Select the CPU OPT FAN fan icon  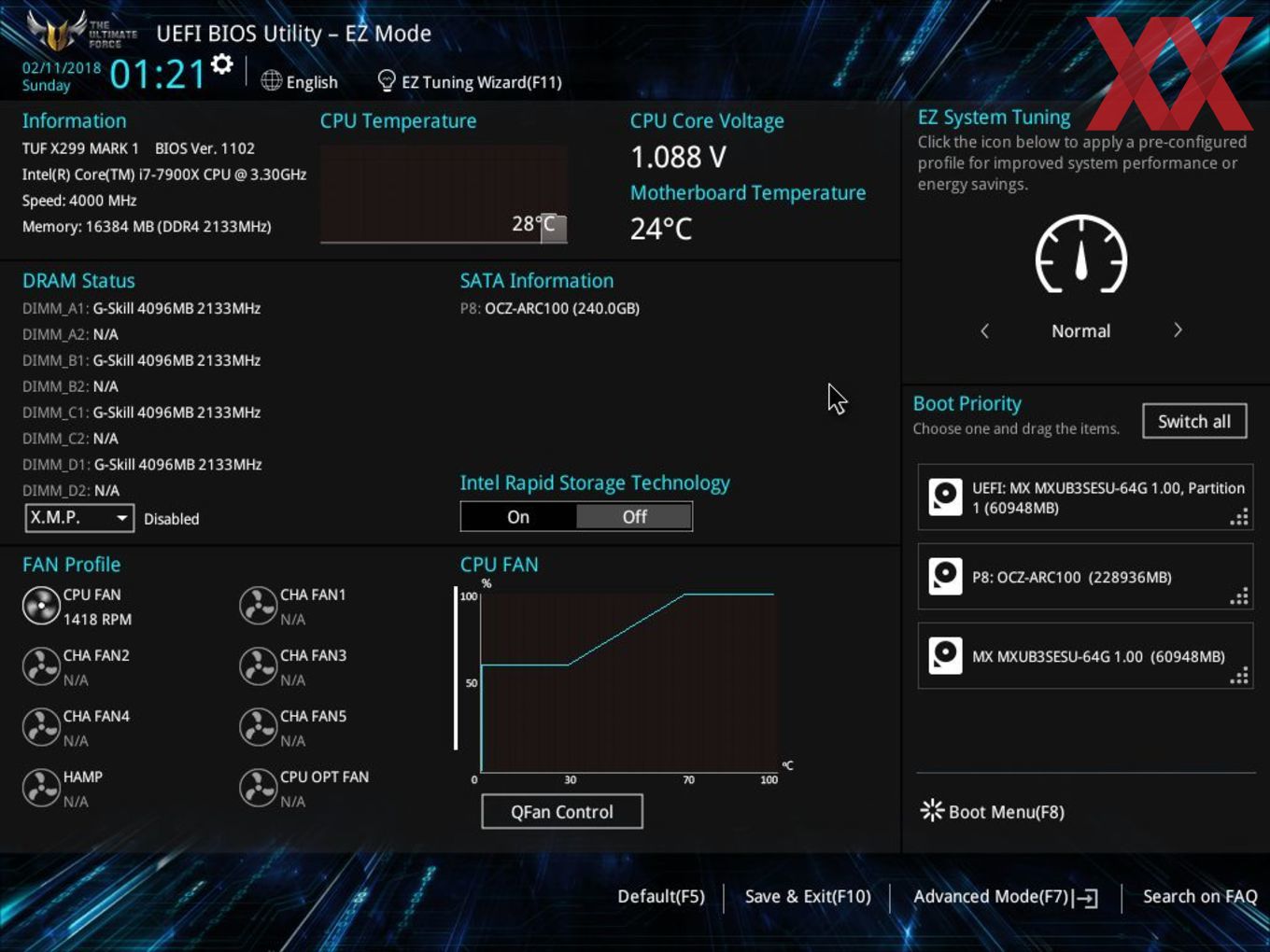point(258,789)
